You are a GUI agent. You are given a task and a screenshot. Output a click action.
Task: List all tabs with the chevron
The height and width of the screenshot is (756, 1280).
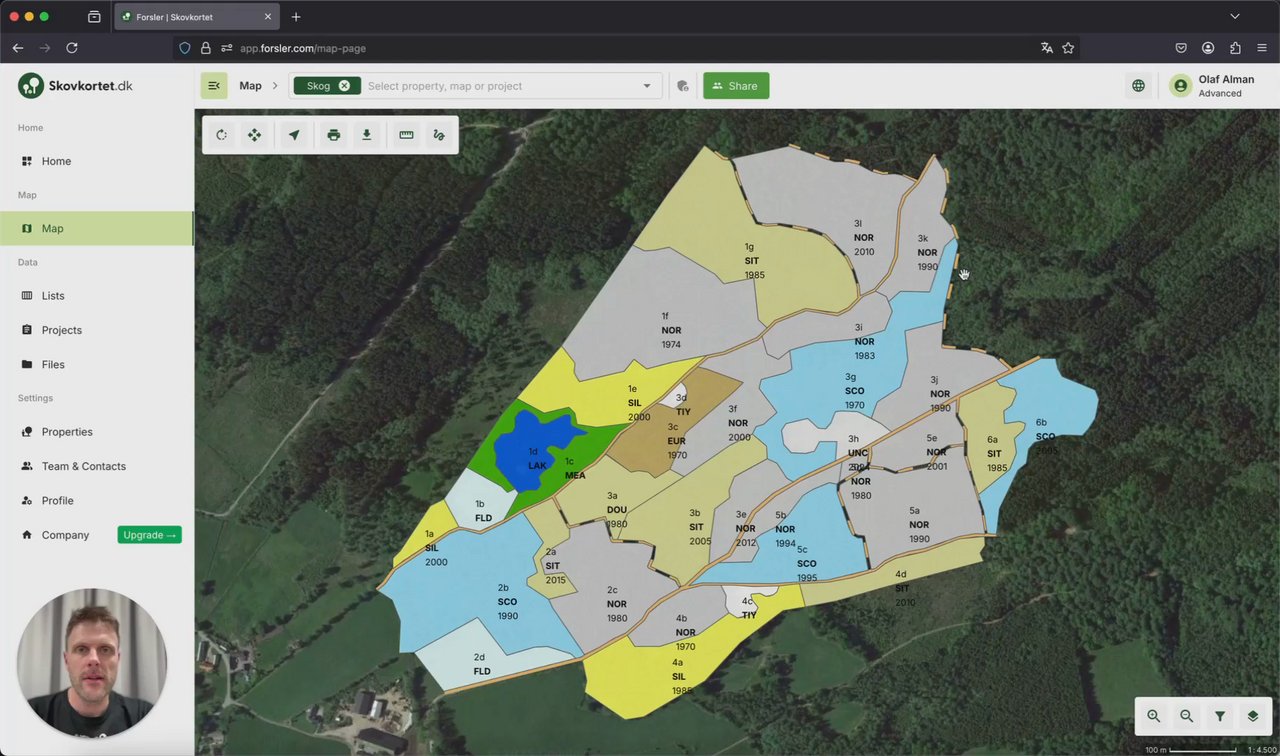click(x=1235, y=17)
